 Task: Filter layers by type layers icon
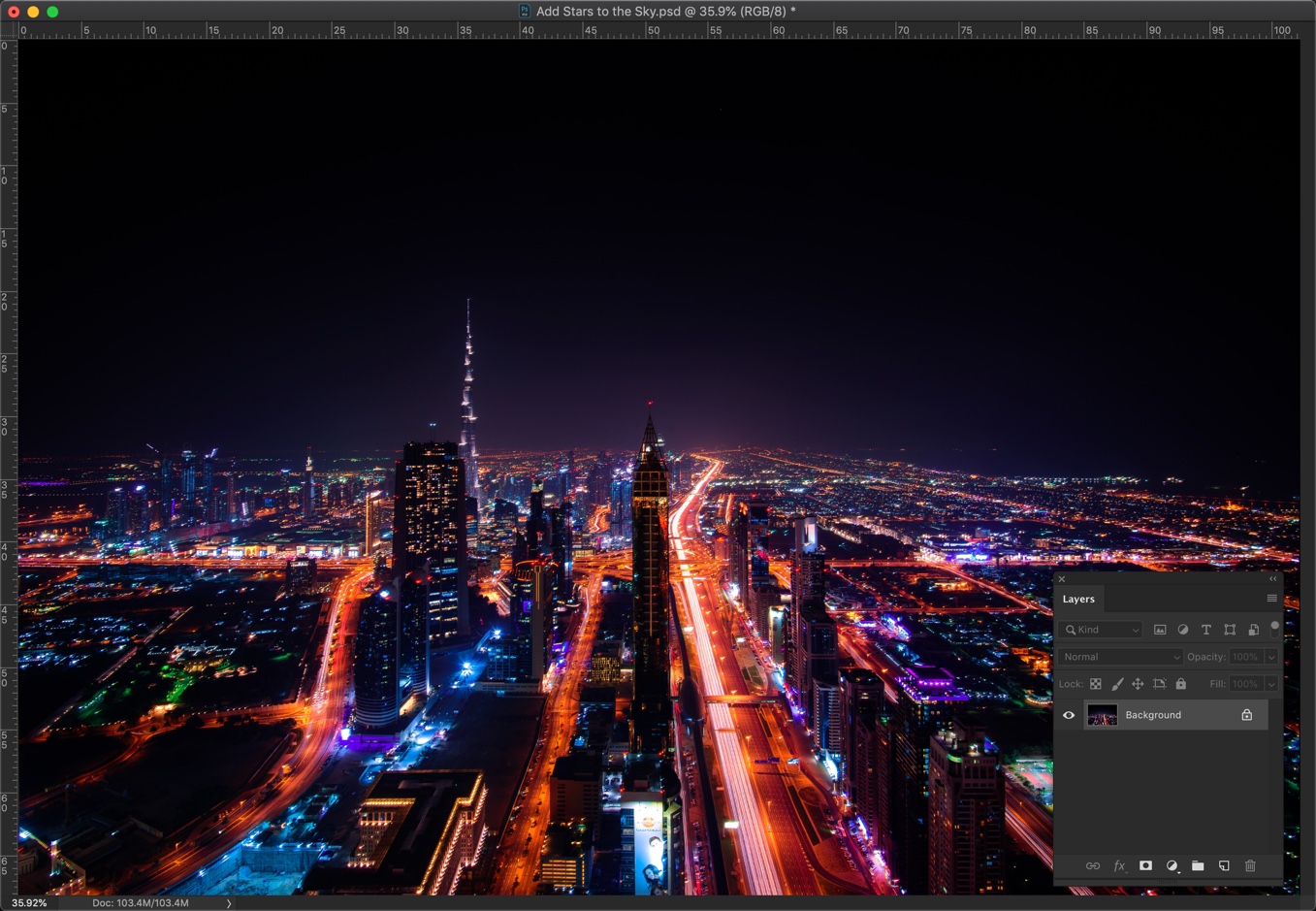1206,630
